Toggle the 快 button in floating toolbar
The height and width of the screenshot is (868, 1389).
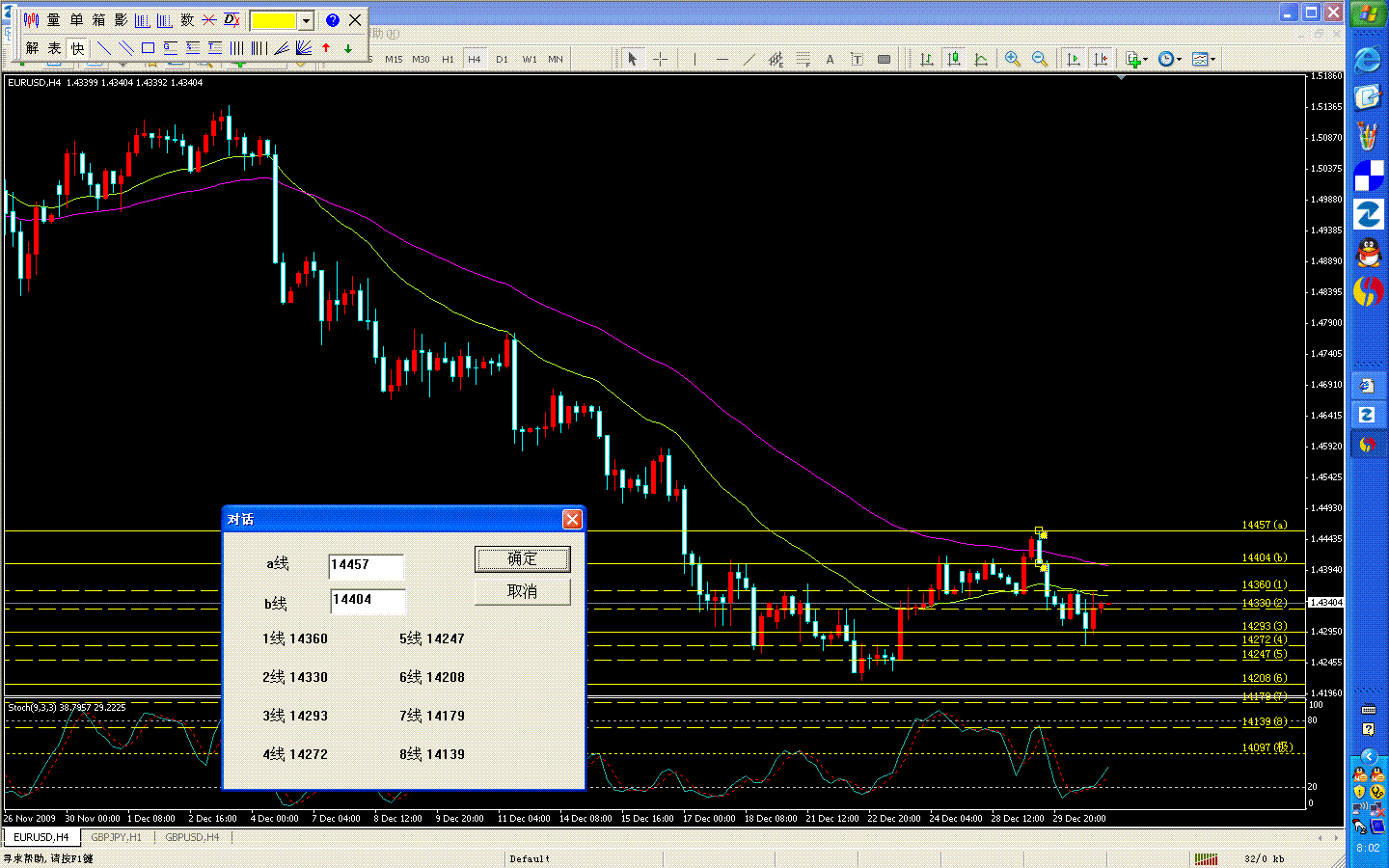[x=77, y=47]
